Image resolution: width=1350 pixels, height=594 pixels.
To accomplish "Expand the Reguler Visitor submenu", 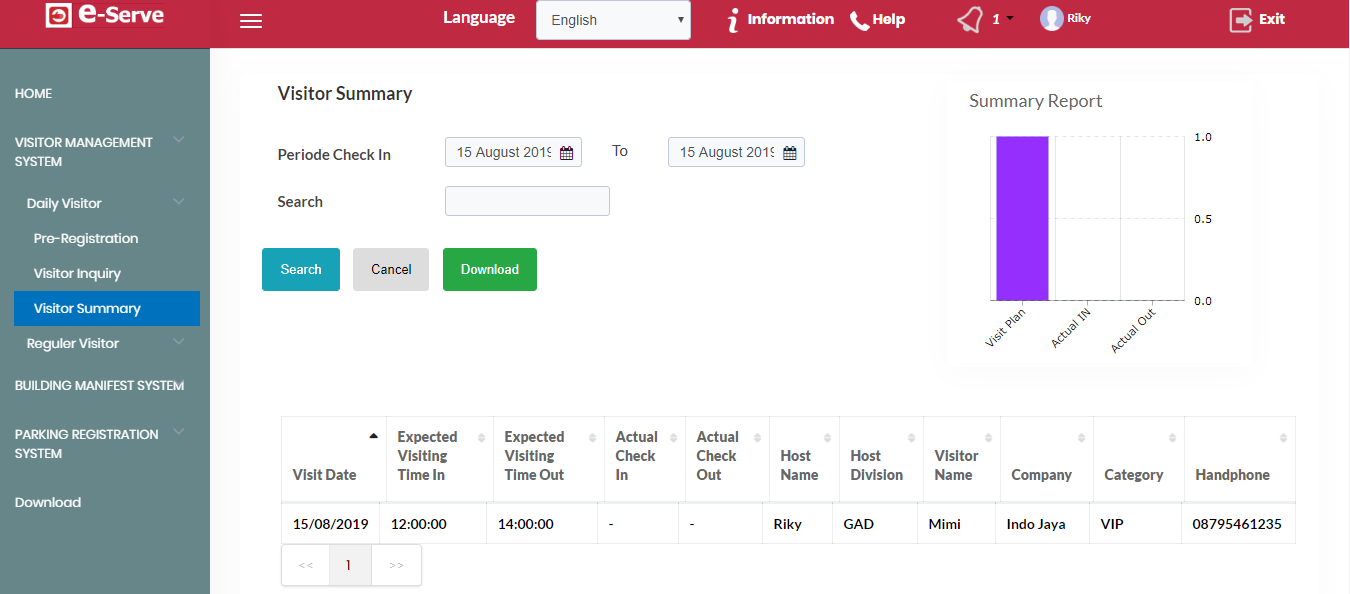I will [x=179, y=342].
